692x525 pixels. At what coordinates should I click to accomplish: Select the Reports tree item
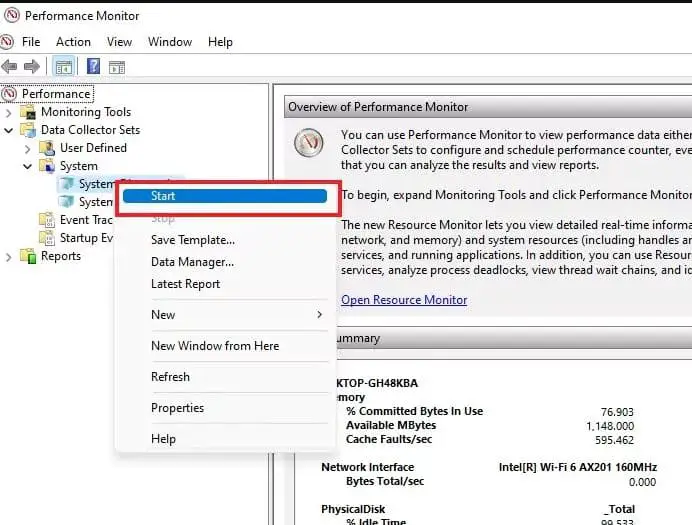pos(61,256)
